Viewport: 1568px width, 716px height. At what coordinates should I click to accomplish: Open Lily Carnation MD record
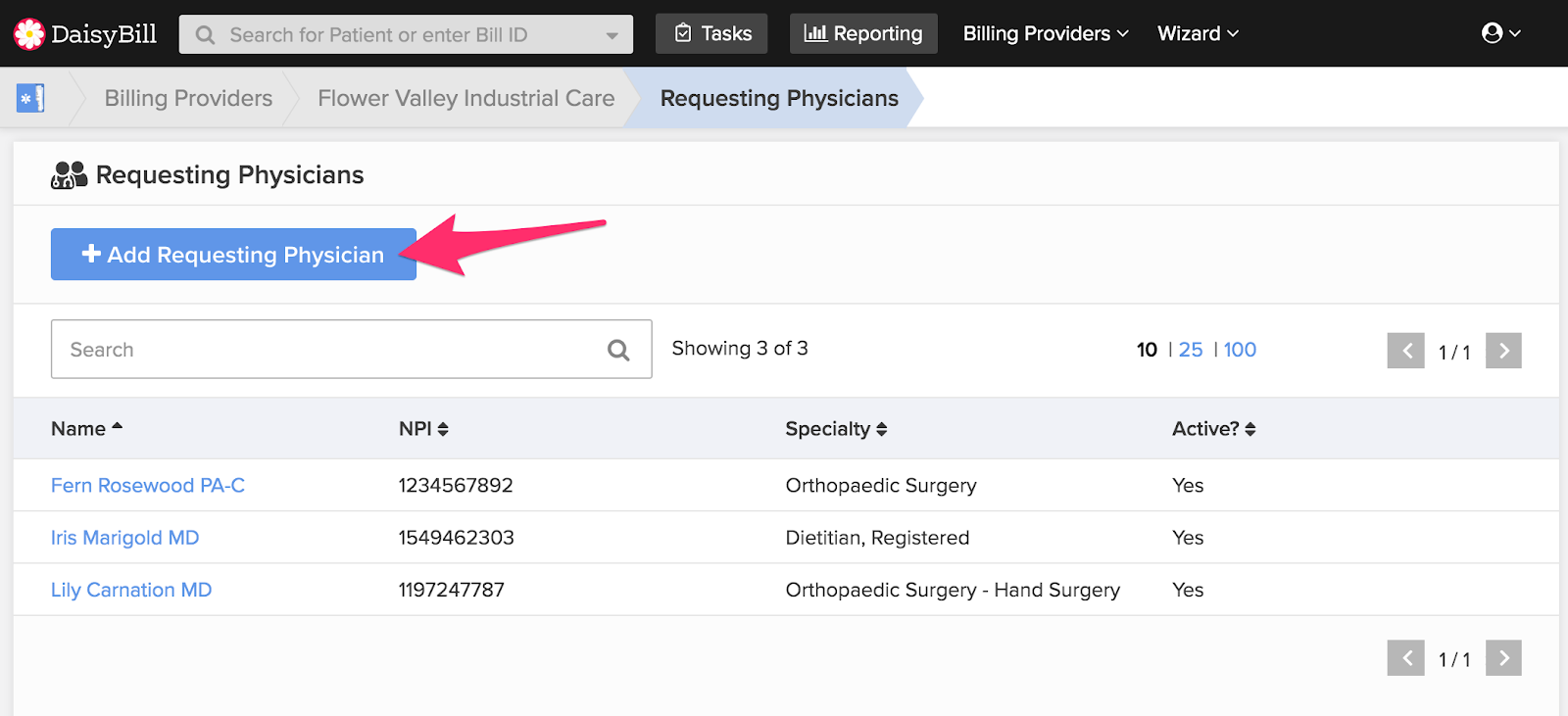pyautogui.click(x=131, y=590)
